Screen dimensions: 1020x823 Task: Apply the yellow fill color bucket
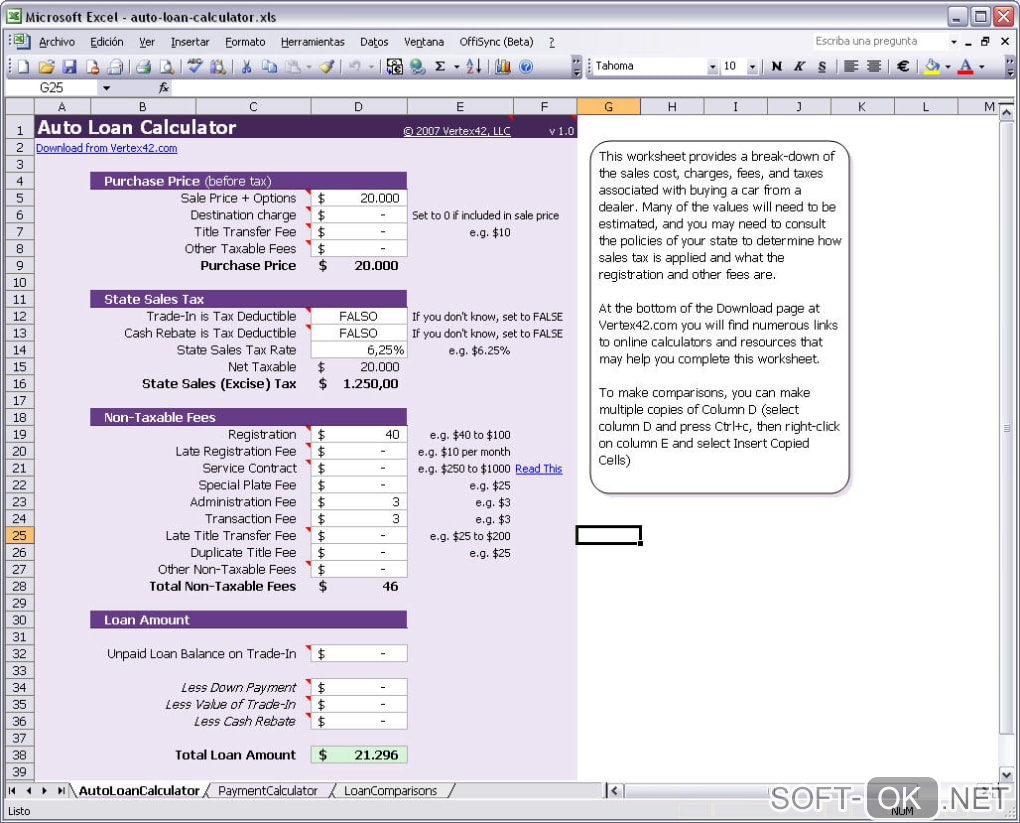tap(932, 66)
